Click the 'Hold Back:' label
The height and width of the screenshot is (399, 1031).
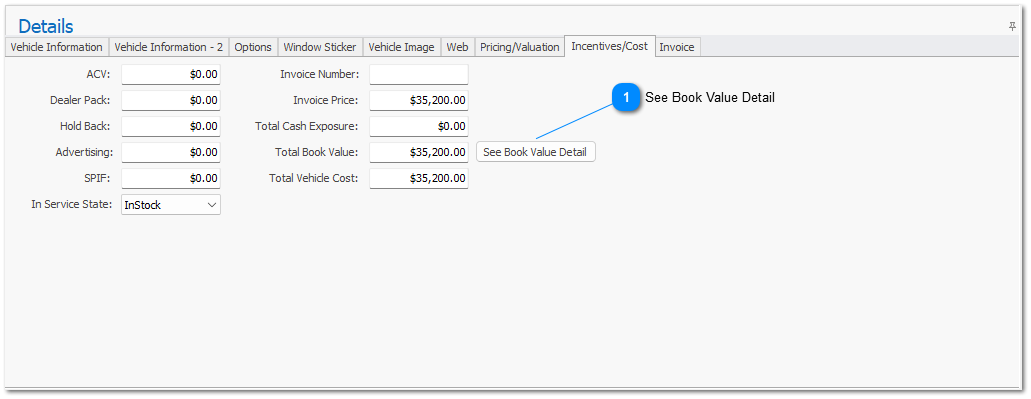click(85, 126)
